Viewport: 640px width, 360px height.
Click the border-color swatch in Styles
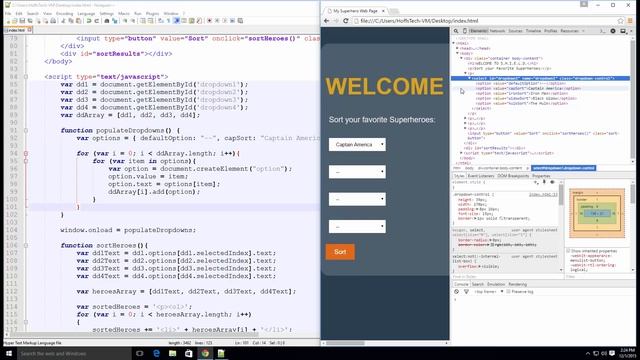[492, 245]
